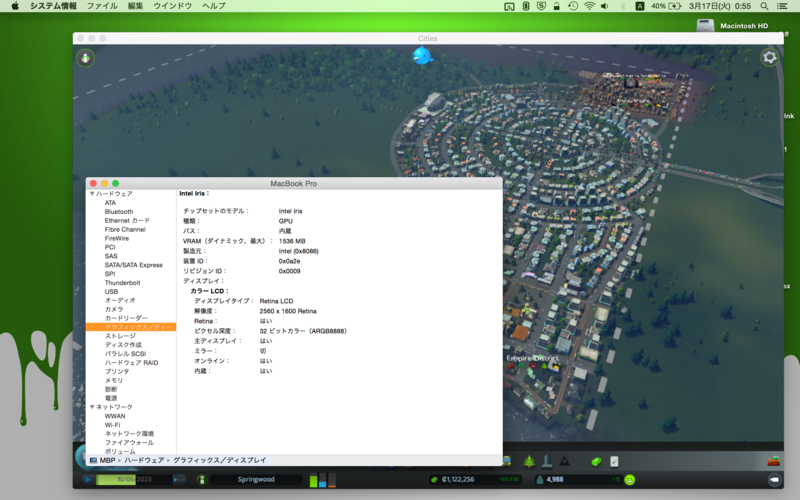The width and height of the screenshot is (800, 500).
Task: Click the population count 4,988
Action: pyautogui.click(x=555, y=480)
